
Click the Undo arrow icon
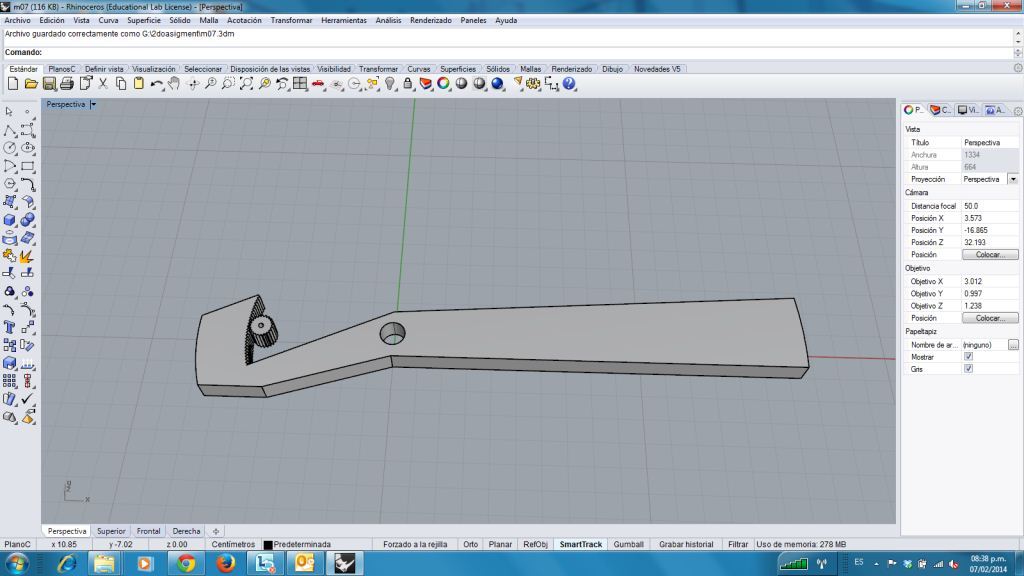point(156,84)
